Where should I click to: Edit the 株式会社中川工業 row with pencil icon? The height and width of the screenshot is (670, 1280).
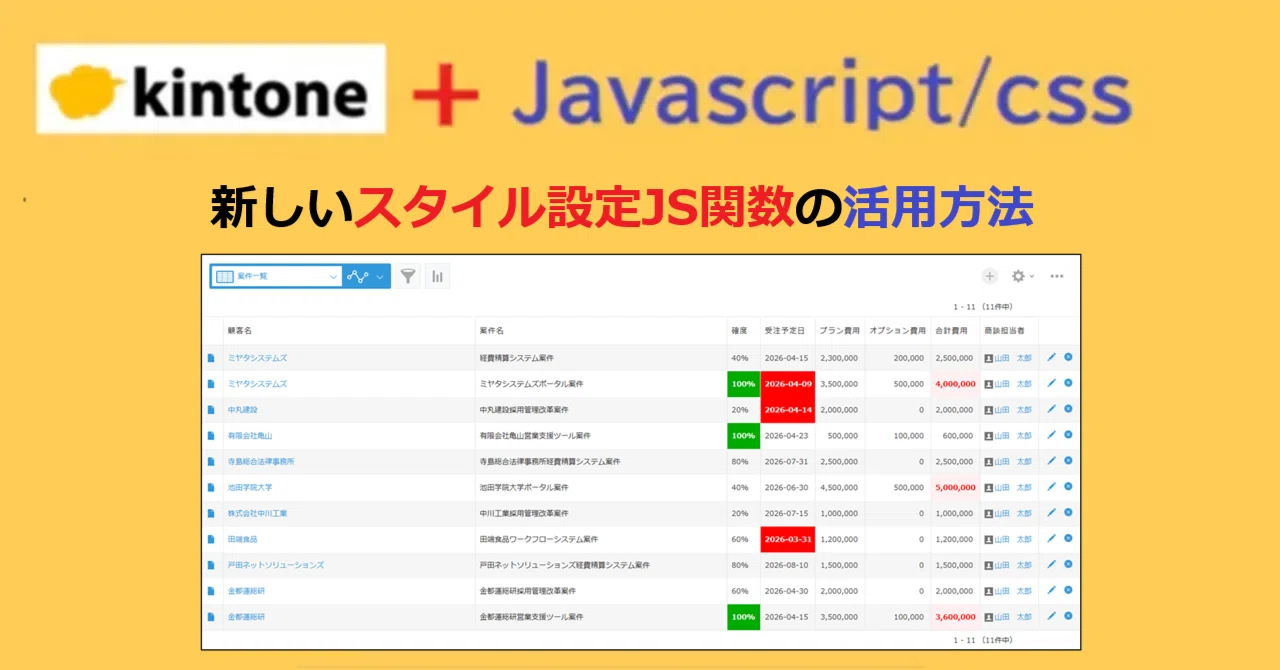click(1051, 513)
